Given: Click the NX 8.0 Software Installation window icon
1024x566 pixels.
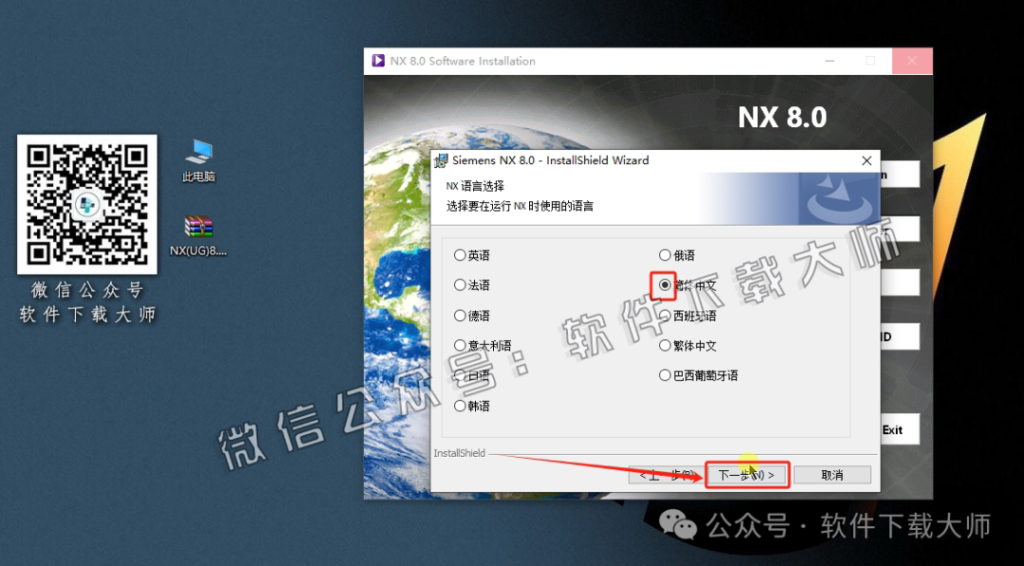Looking at the screenshot, I should click(378, 61).
